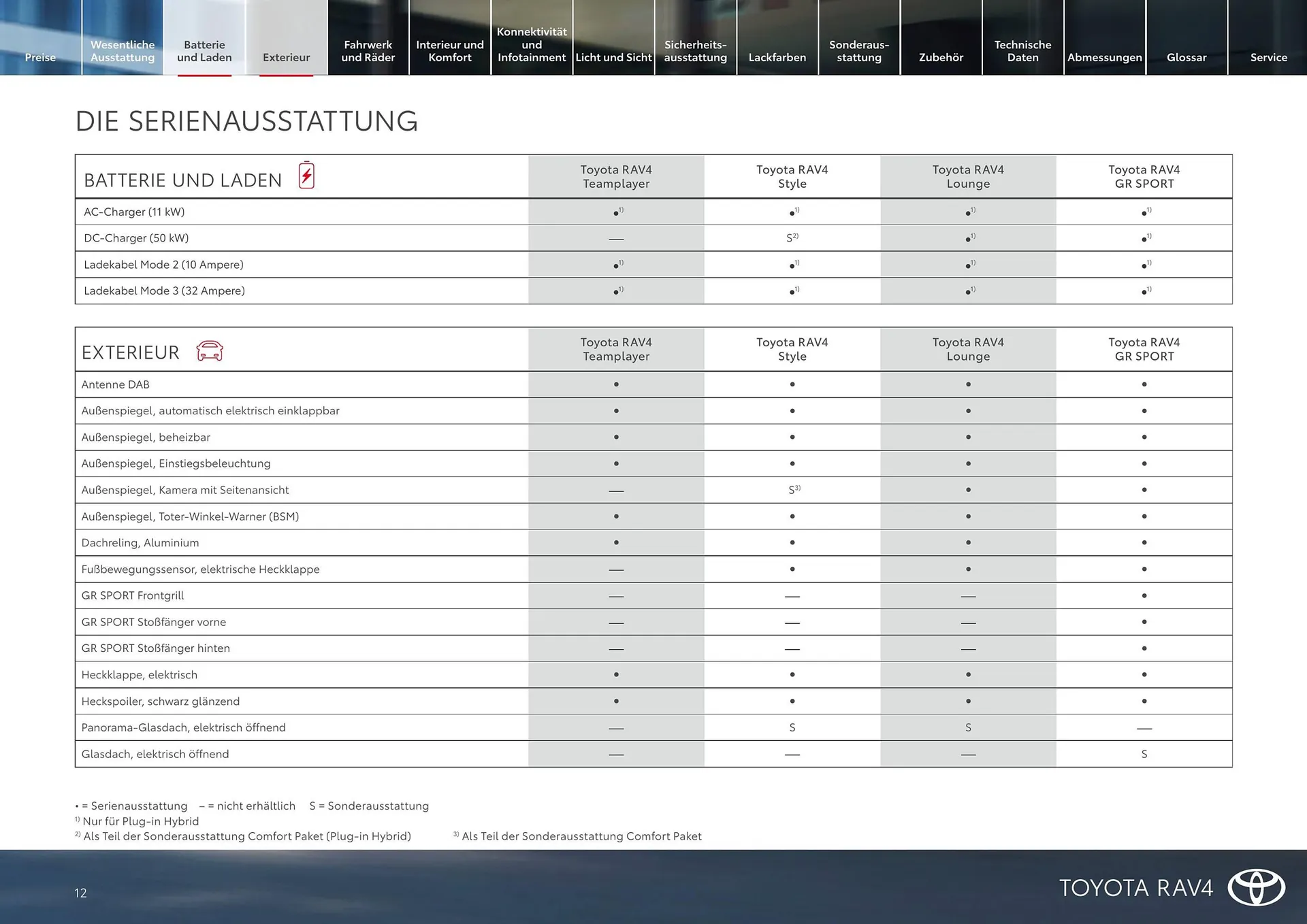
Task: Open Technische Daten
Action: 1022,50
